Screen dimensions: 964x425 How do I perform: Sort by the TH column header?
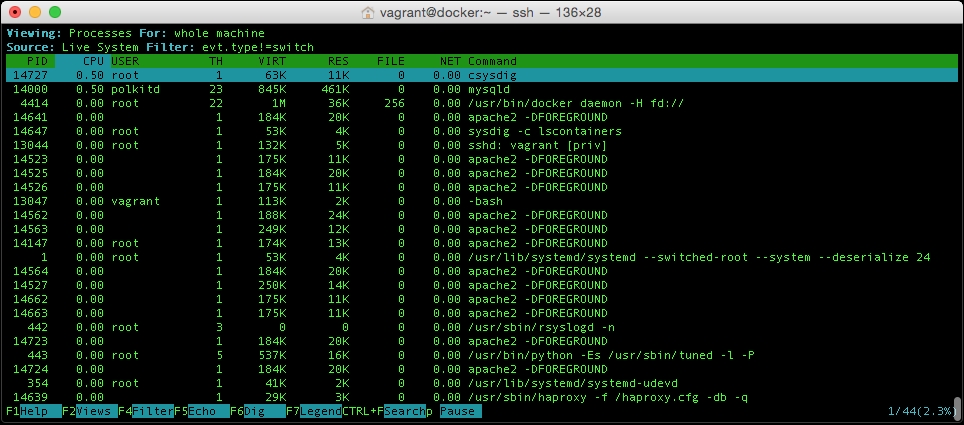coord(216,61)
